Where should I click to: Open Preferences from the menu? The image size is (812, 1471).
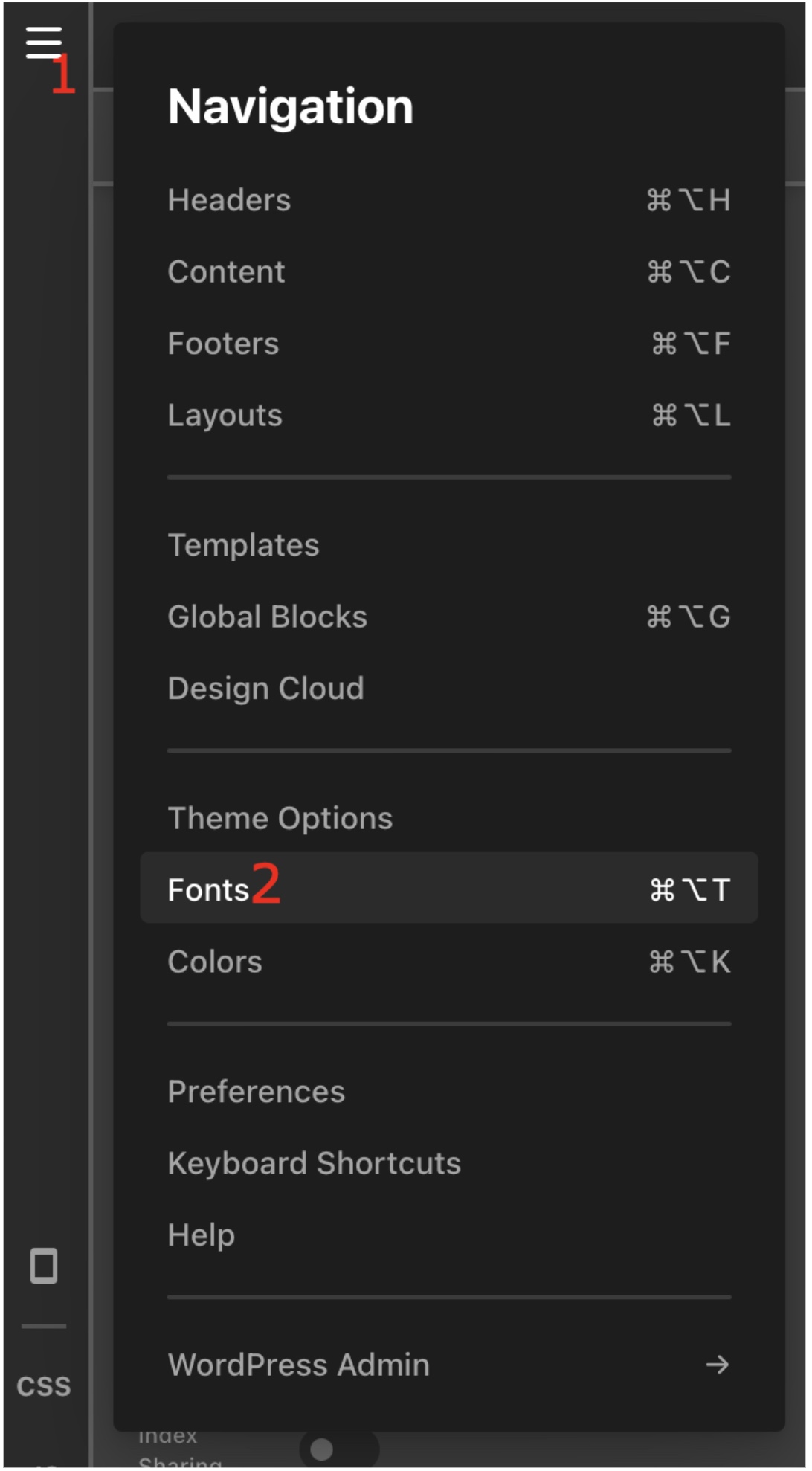[x=449, y=1092]
